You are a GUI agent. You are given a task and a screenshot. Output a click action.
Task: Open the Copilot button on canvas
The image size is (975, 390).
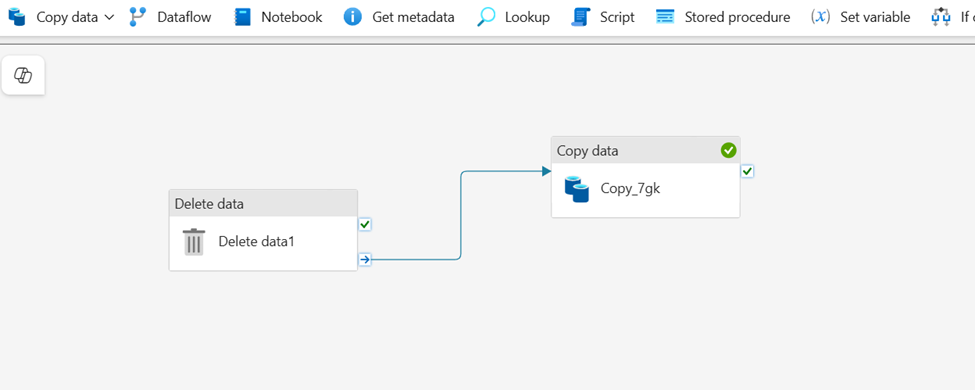coord(23,76)
